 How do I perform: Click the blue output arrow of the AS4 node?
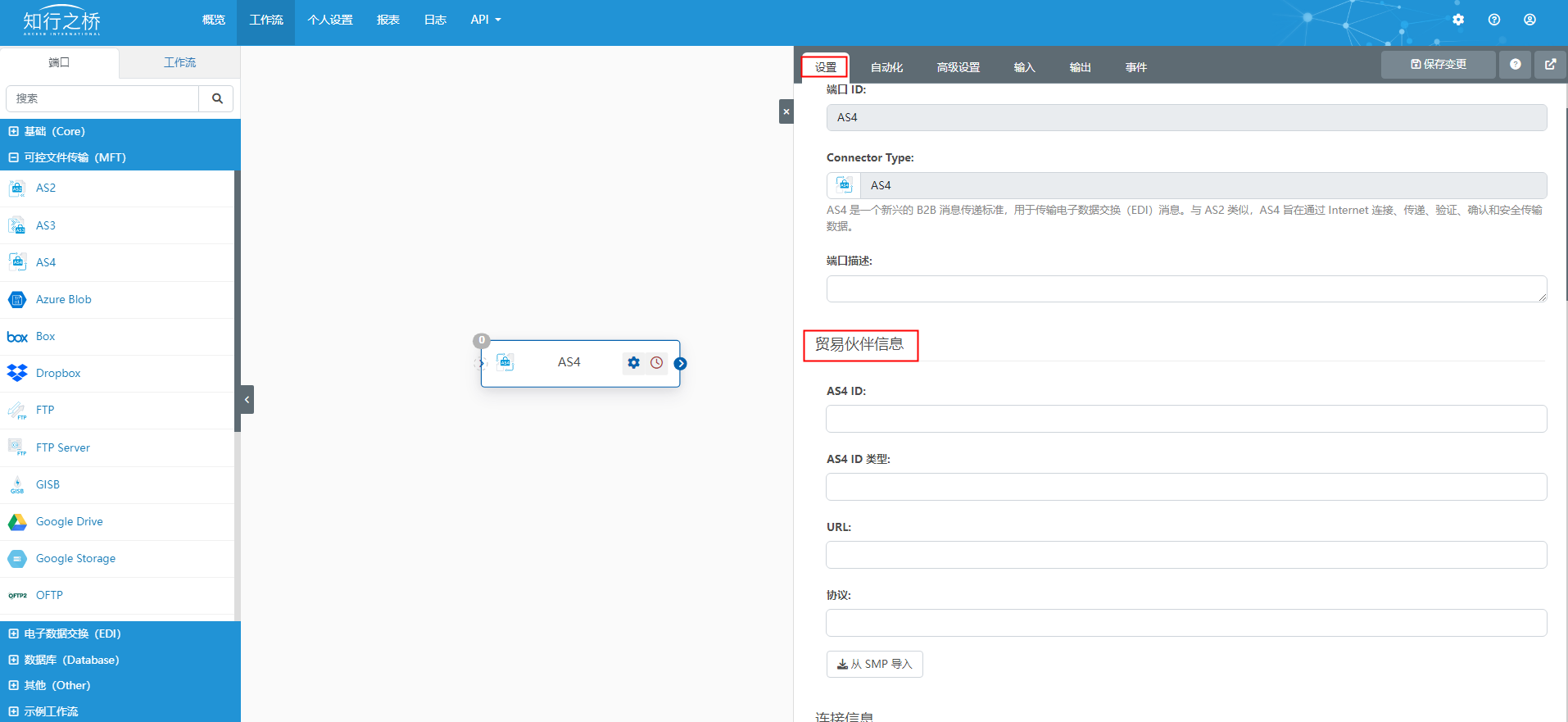[x=680, y=364]
